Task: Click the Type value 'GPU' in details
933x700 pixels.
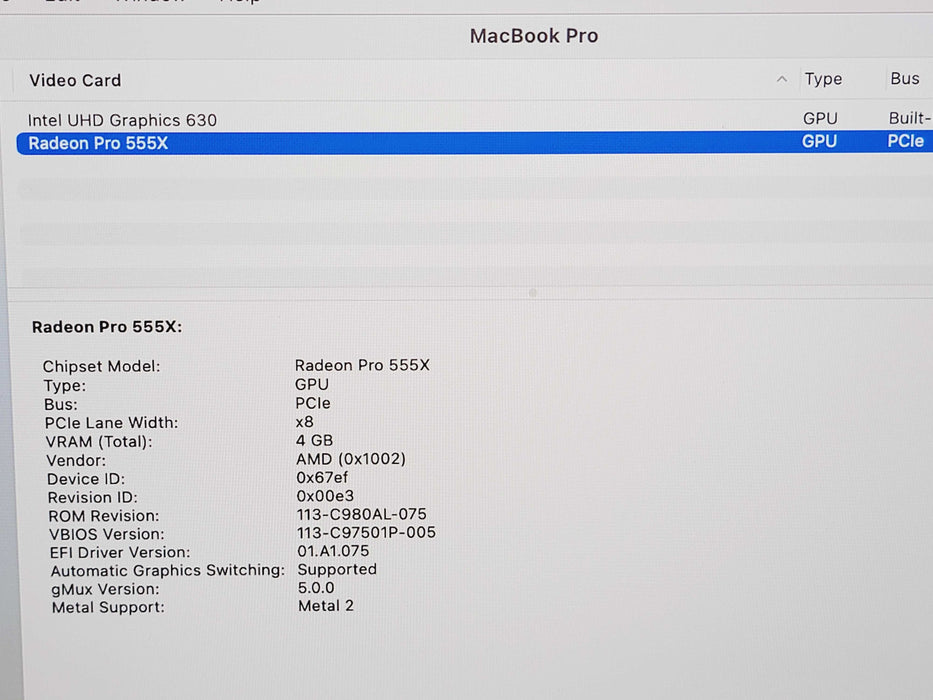Action: [312, 384]
